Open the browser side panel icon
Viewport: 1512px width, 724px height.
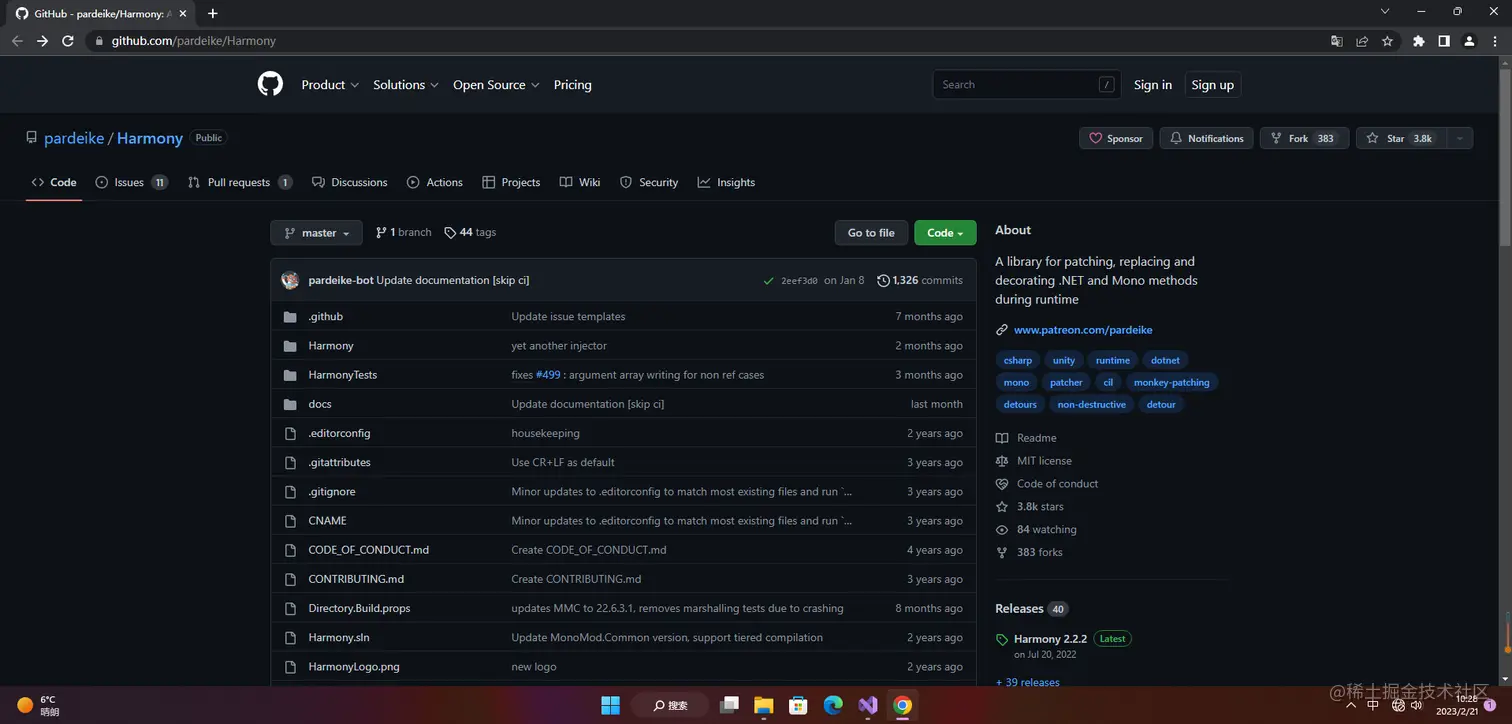pos(1443,41)
